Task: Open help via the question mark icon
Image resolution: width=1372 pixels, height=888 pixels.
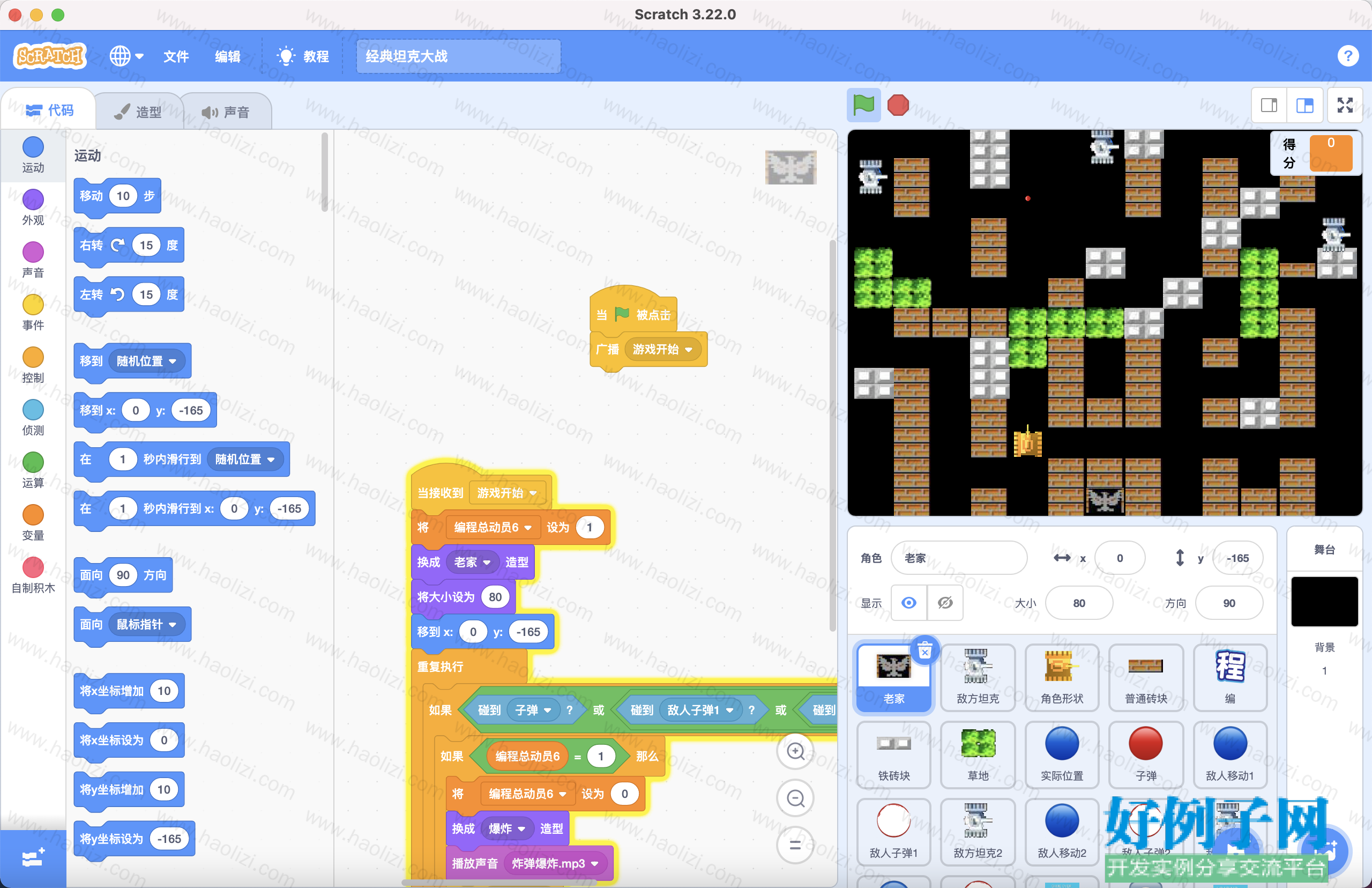Action: click(x=1347, y=56)
